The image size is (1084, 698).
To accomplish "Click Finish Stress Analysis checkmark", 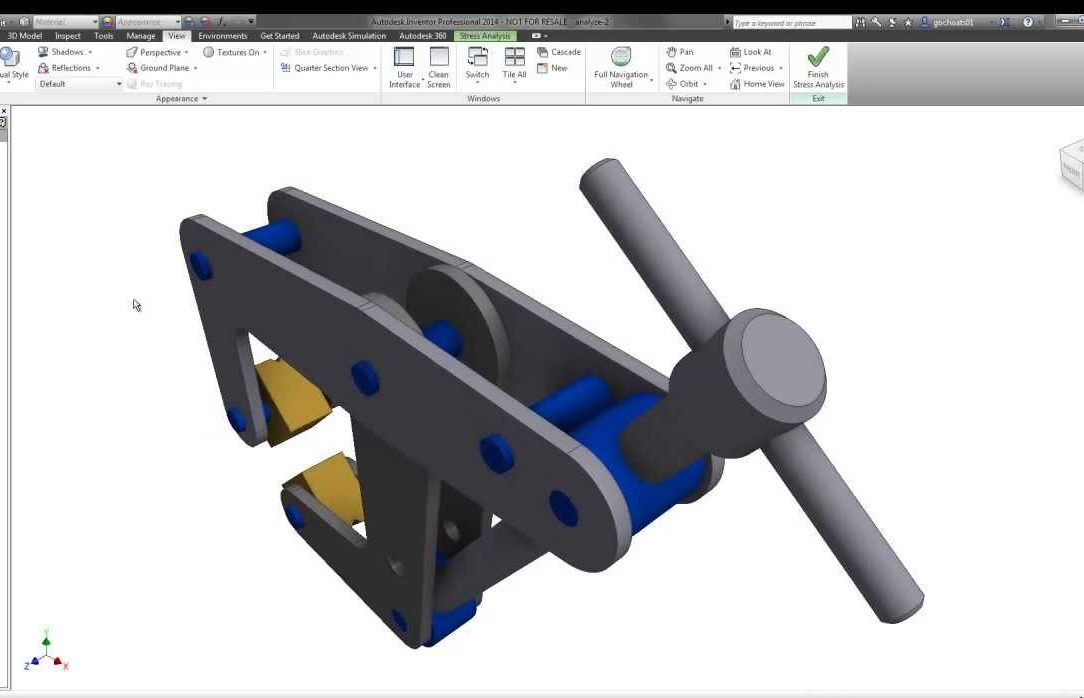I will [x=818, y=58].
